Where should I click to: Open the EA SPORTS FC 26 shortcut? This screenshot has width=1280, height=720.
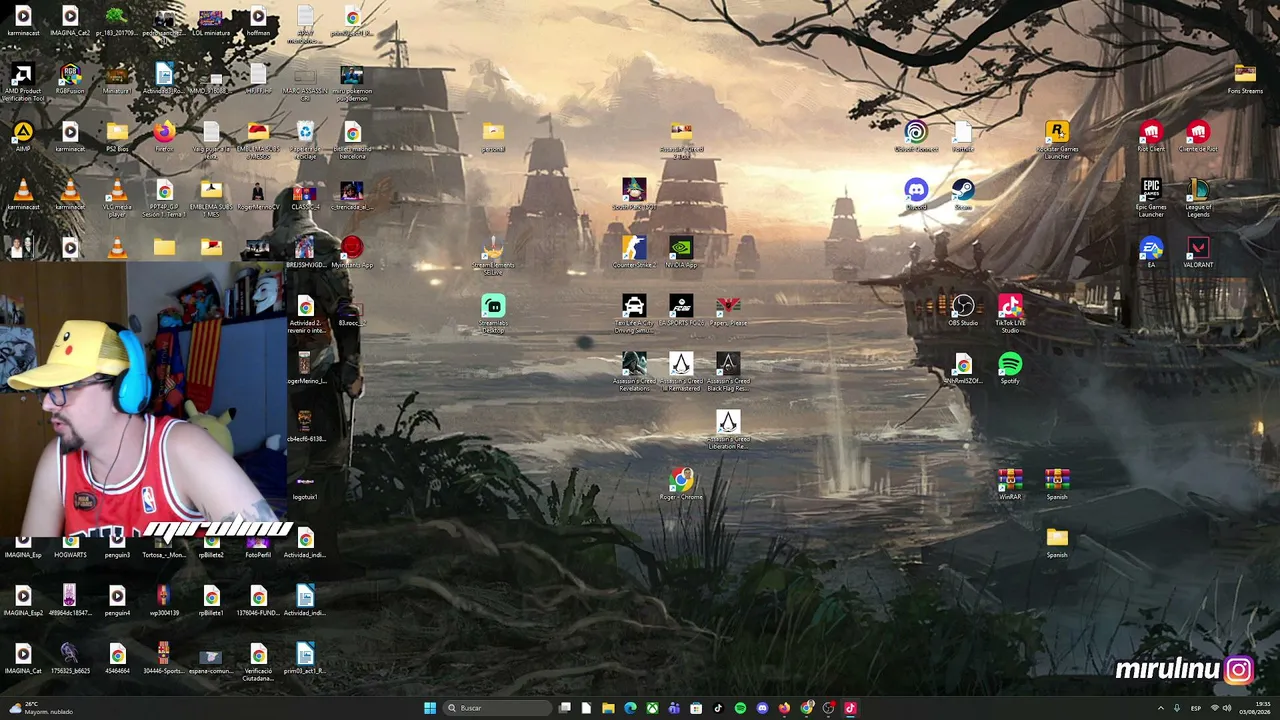pos(681,310)
